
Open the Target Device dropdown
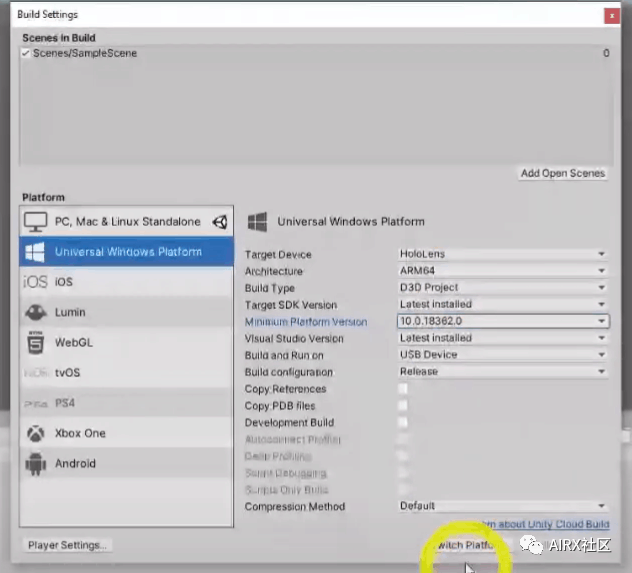click(503, 254)
